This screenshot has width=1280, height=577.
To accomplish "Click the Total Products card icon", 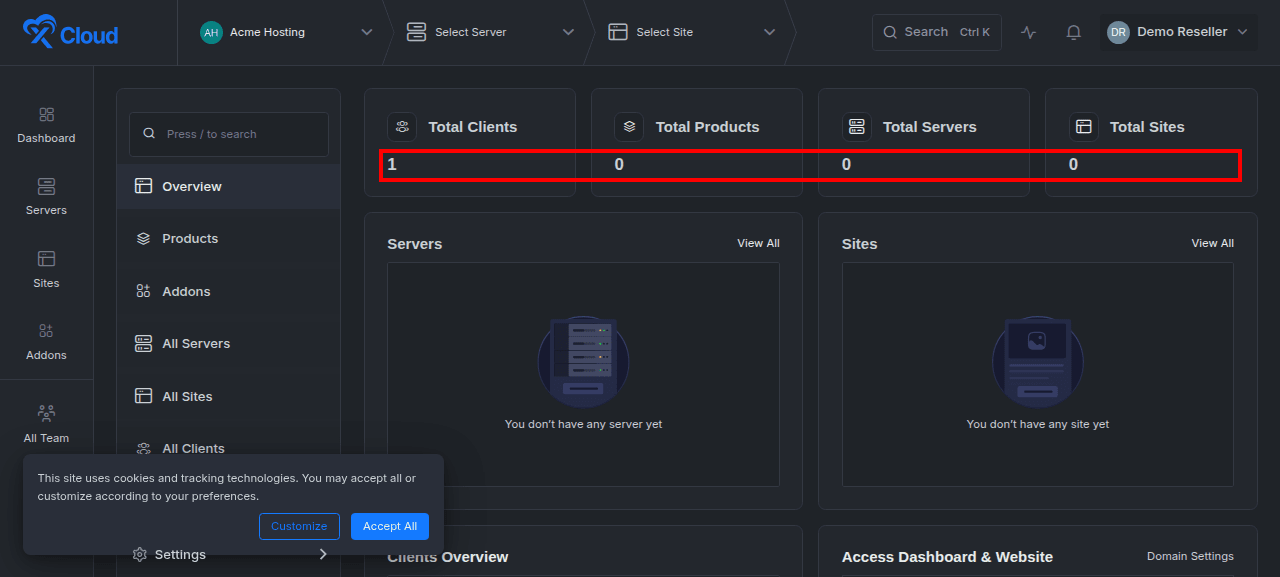I will point(629,127).
